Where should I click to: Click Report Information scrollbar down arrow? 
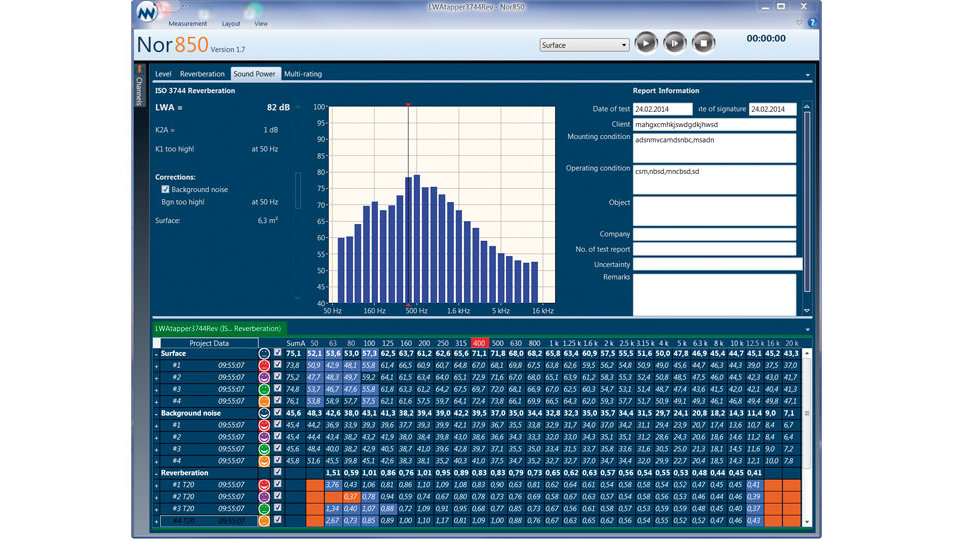pos(807,311)
